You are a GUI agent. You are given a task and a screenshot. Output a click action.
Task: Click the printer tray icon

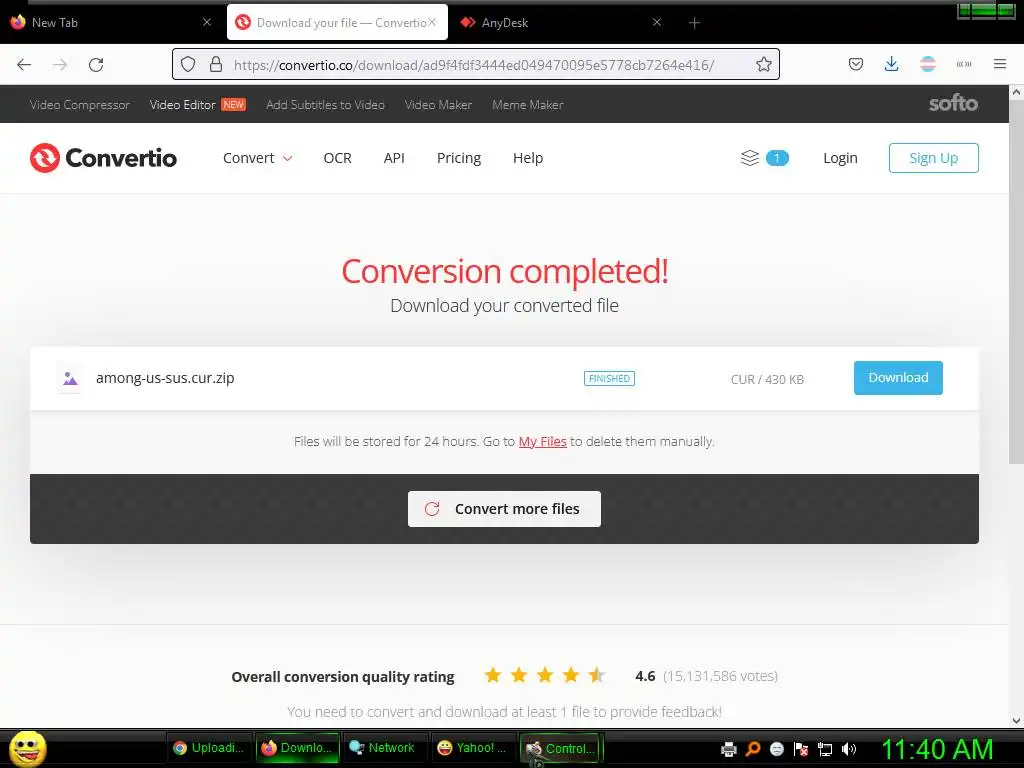728,749
